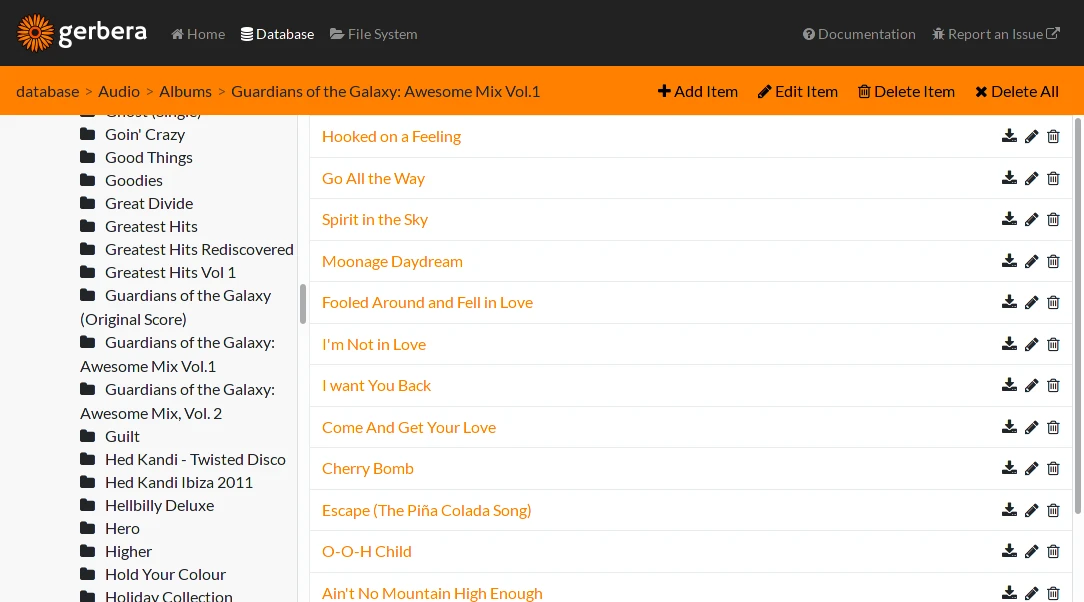1084x602 pixels.
Task: Edit the Go All the Way item
Action: [x=1031, y=178]
